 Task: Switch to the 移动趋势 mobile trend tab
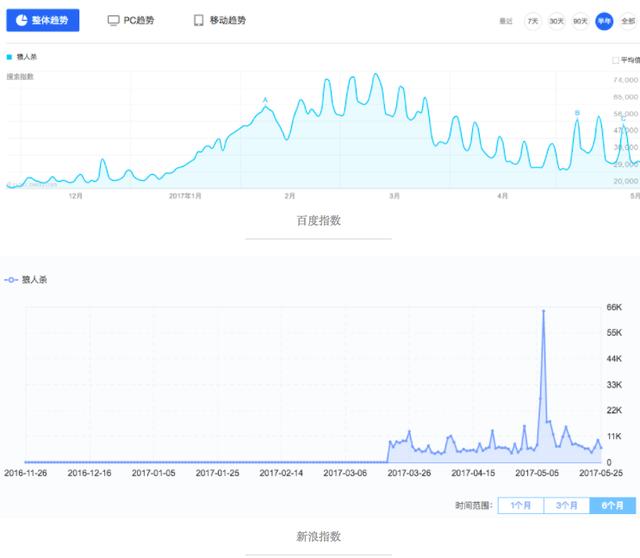[220, 20]
